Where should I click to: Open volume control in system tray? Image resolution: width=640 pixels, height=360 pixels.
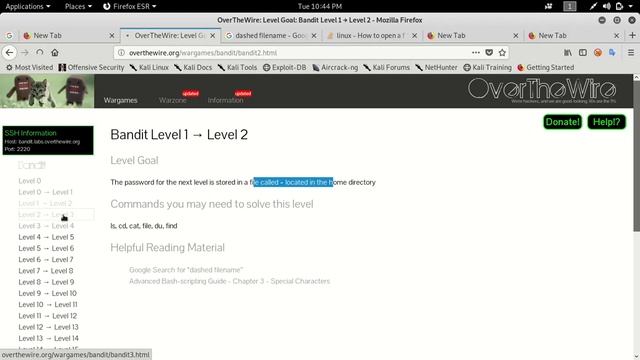(607, 6)
